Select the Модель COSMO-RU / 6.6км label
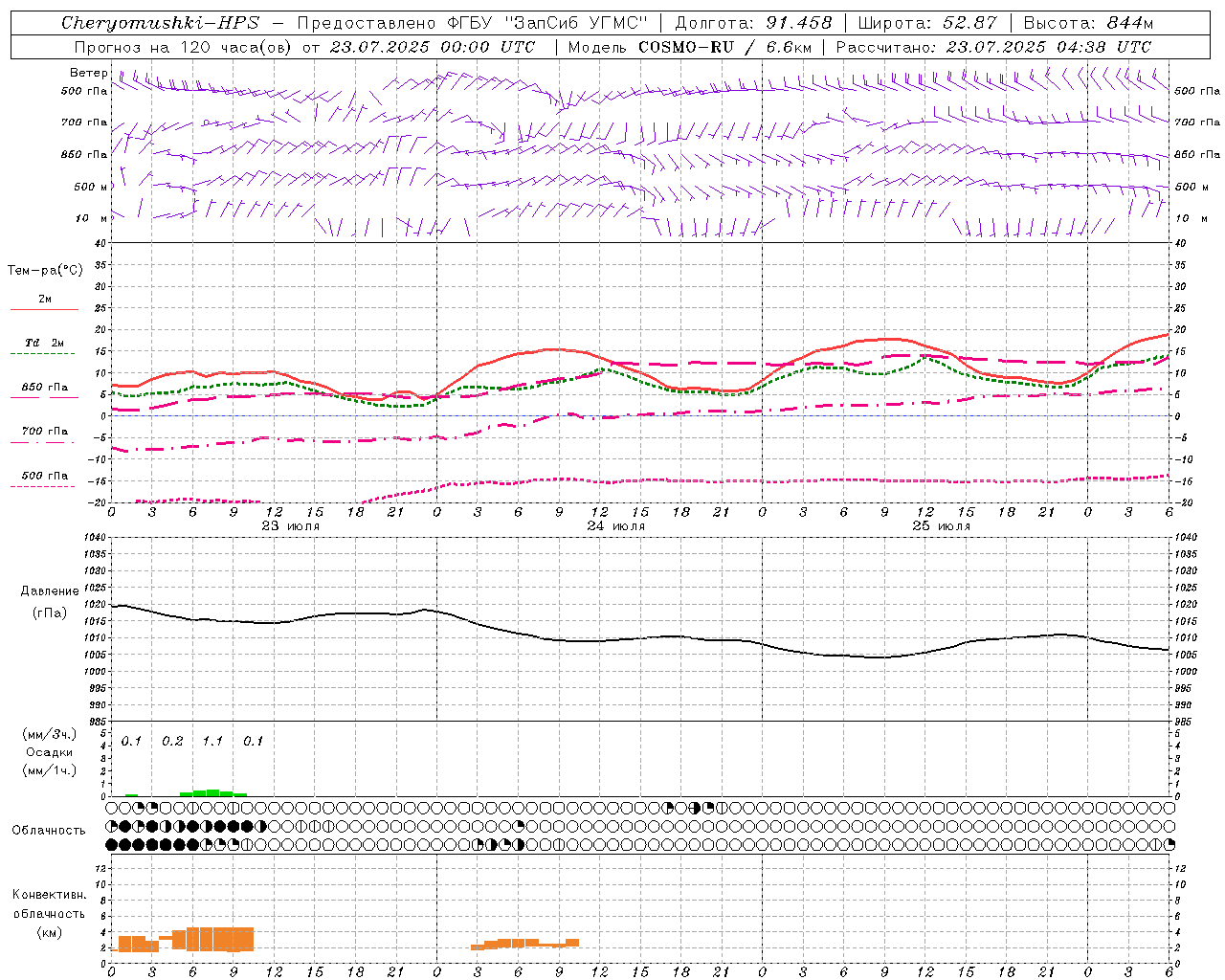The image size is (1225, 980). click(x=689, y=47)
